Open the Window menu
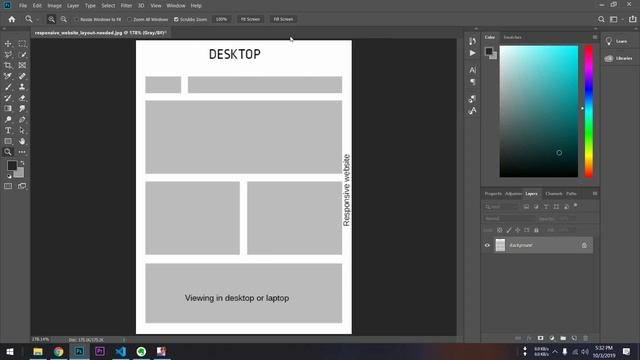 click(x=176, y=6)
